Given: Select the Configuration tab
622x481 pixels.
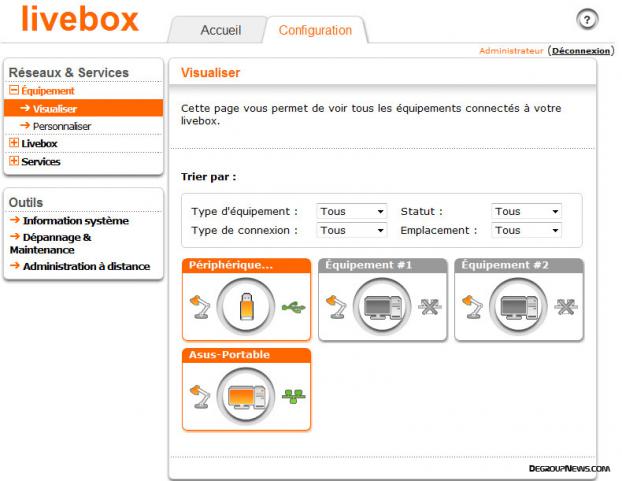Looking at the screenshot, I should 315,30.
